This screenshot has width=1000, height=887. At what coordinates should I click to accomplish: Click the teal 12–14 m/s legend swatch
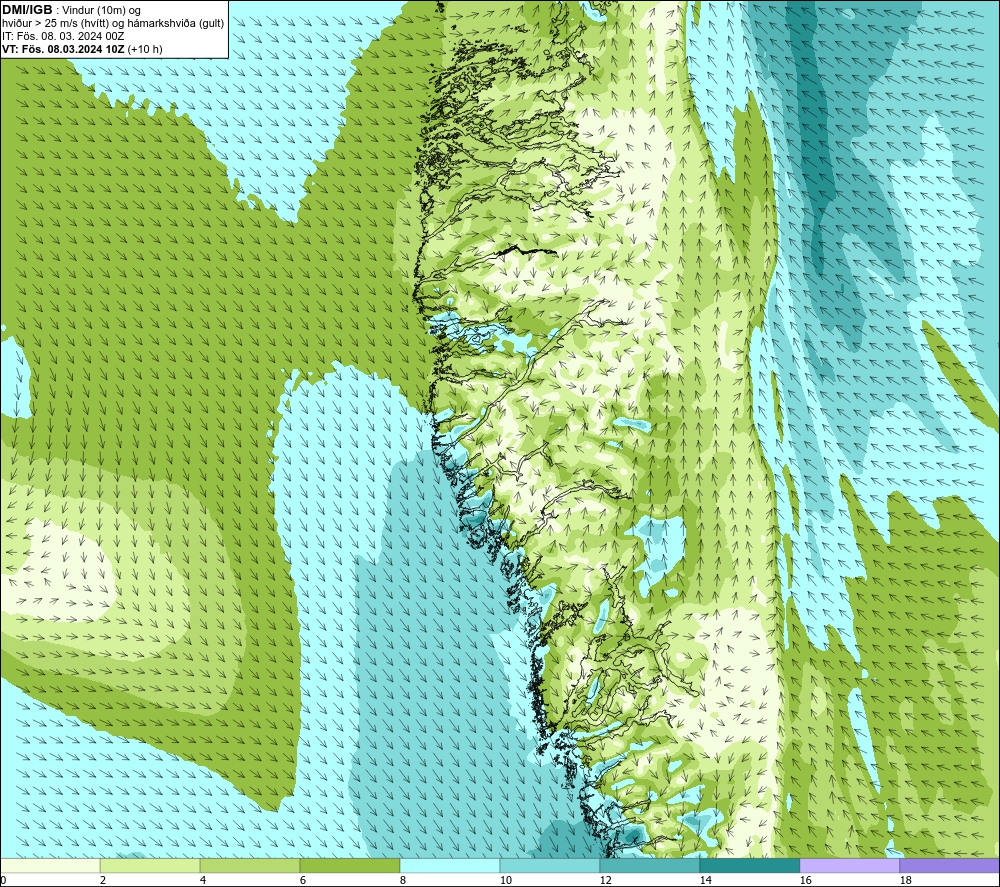click(x=649, y=866)
